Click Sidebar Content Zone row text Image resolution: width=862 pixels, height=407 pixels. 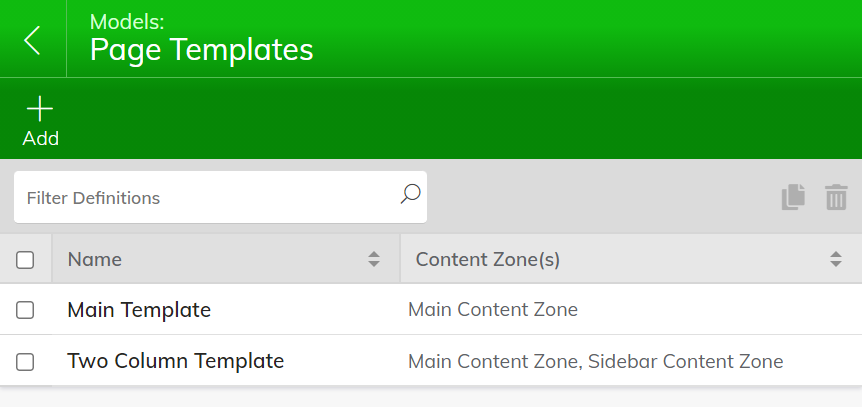686,361
